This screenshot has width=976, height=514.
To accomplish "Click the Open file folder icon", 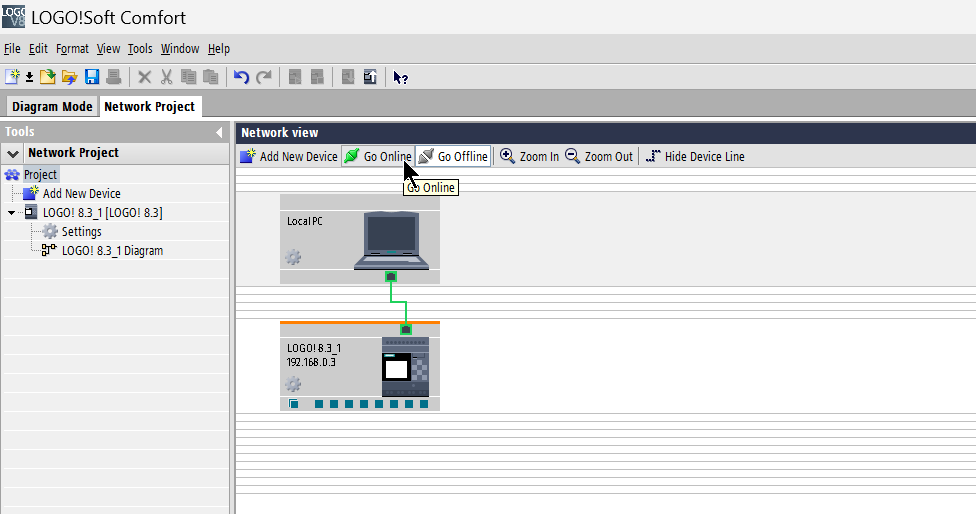I will click(x=48, y=77).
